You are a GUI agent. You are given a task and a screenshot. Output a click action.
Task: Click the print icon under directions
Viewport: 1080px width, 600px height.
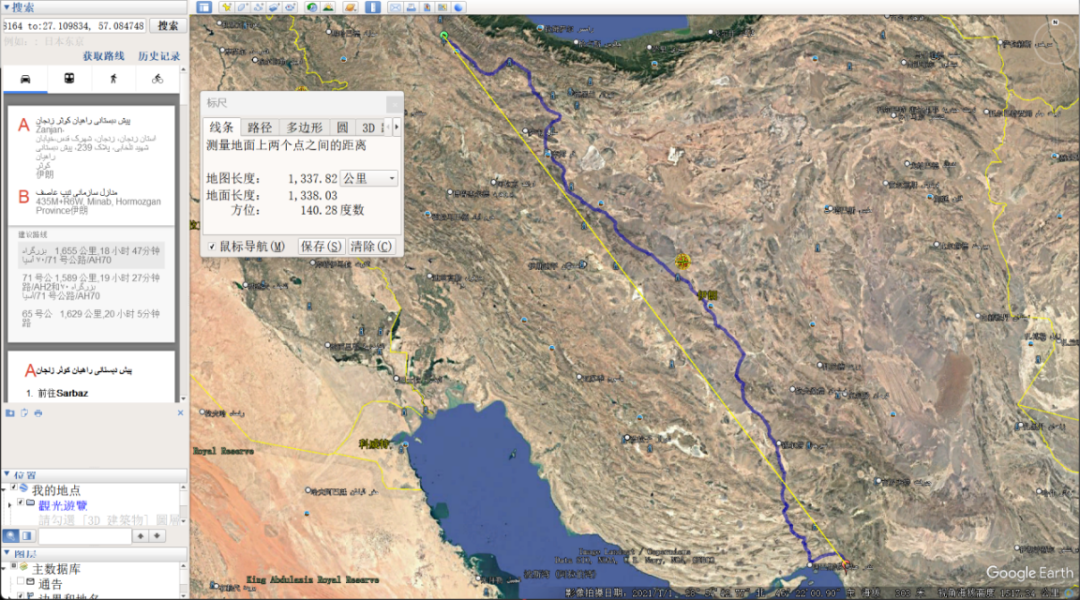(38, 413)
